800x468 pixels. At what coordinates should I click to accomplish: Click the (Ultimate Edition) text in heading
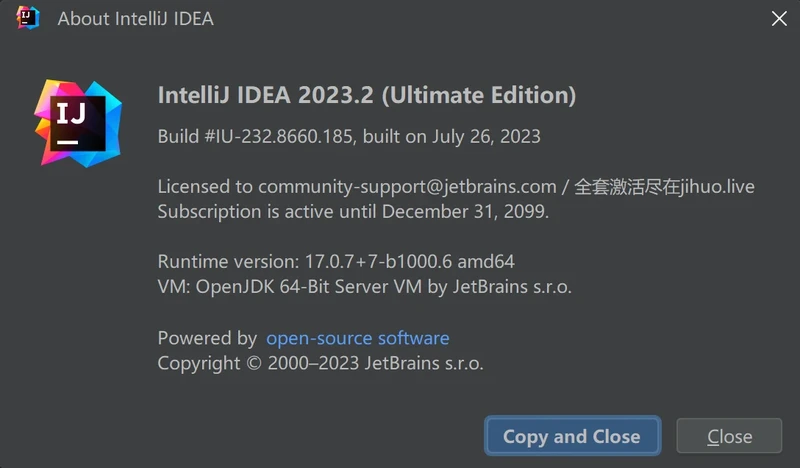pos(479,95)
